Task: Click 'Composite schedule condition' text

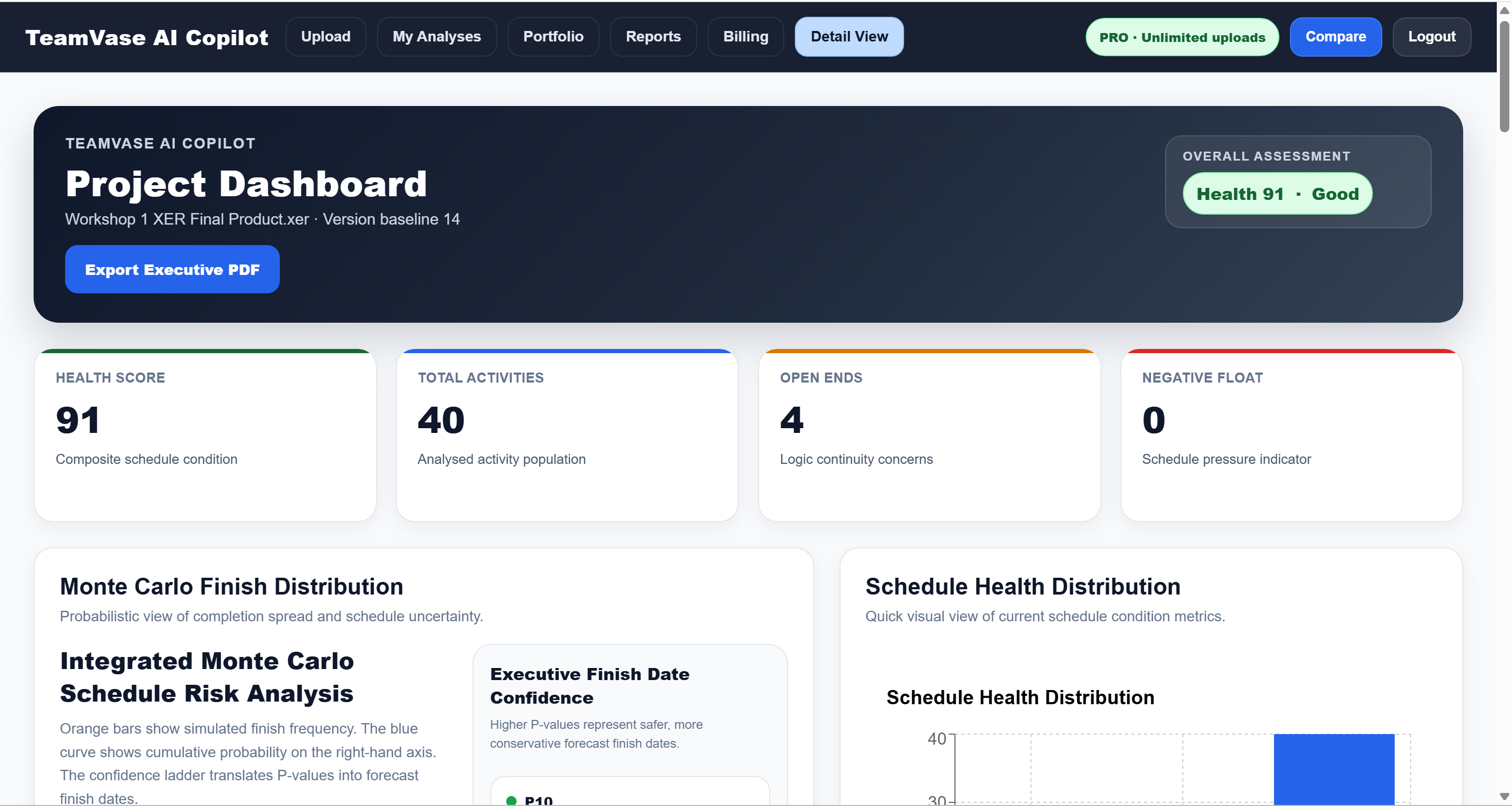Action: click(147, 459)
